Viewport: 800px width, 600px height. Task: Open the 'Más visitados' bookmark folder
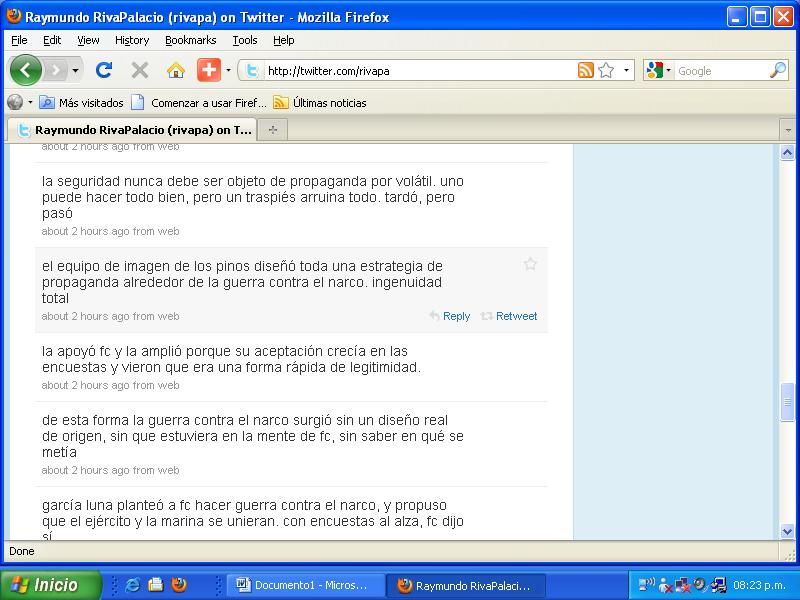tap(82, 103)
